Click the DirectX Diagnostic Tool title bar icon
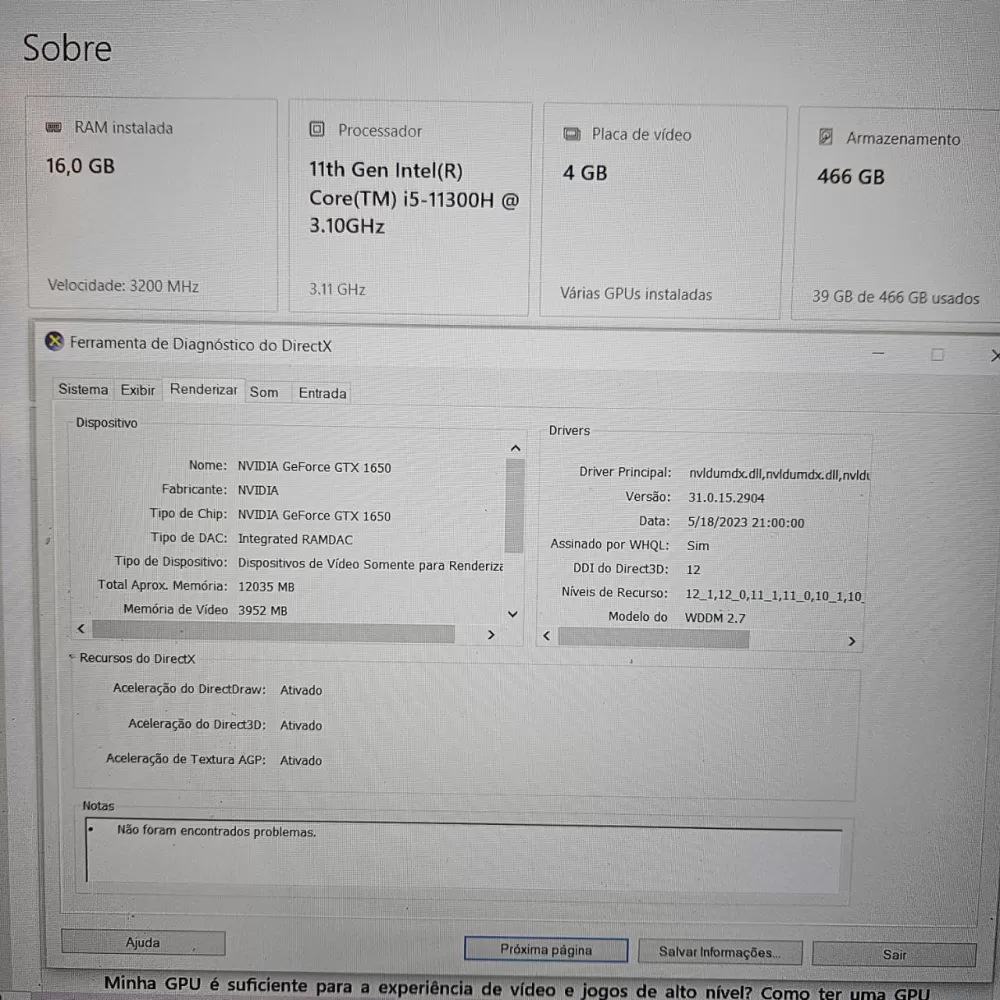The height and width of the screenshot is (1000, 1000). click(x=55, y=344)
